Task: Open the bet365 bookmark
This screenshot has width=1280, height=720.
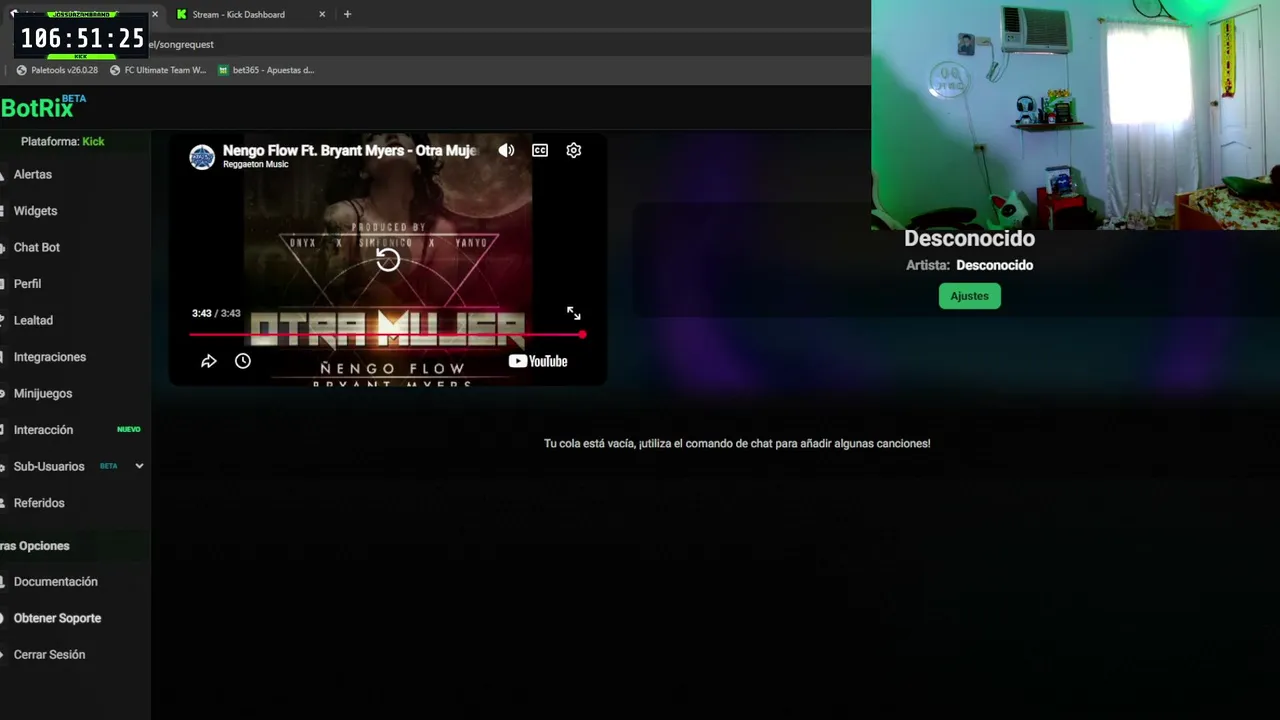Action: (266, 70)
